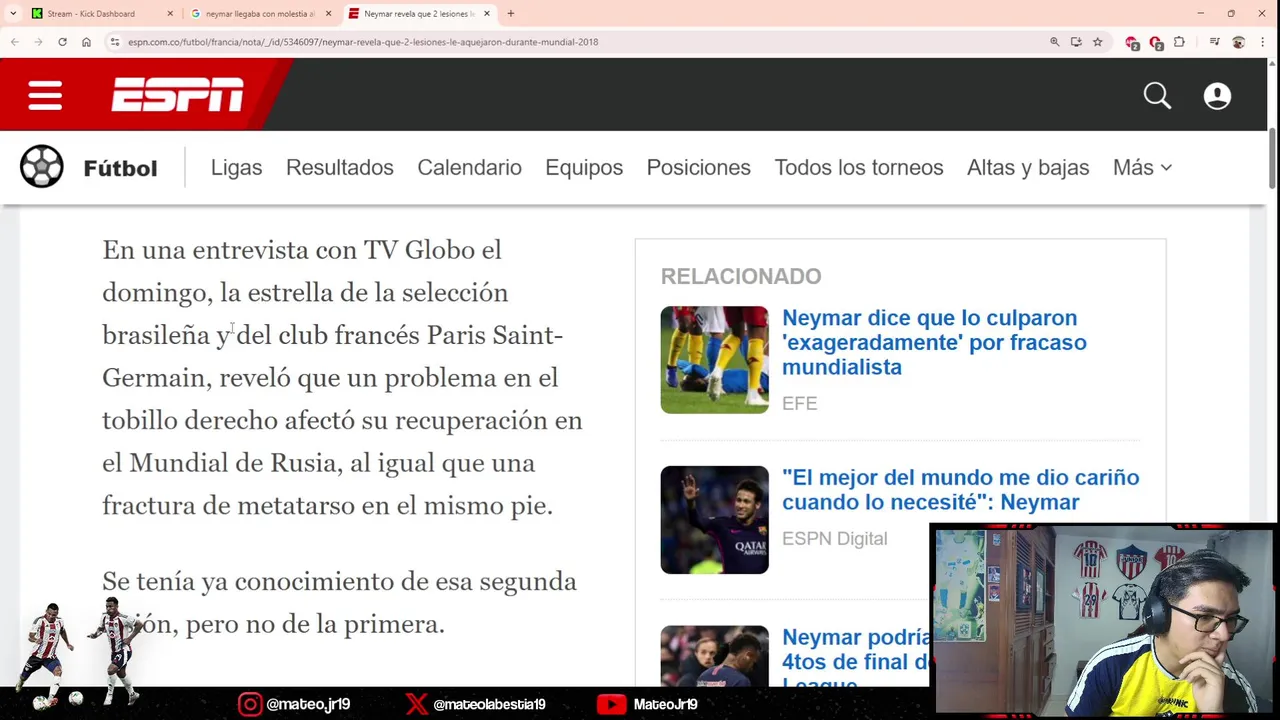Go back with browser back arrow

click(15, 42)
